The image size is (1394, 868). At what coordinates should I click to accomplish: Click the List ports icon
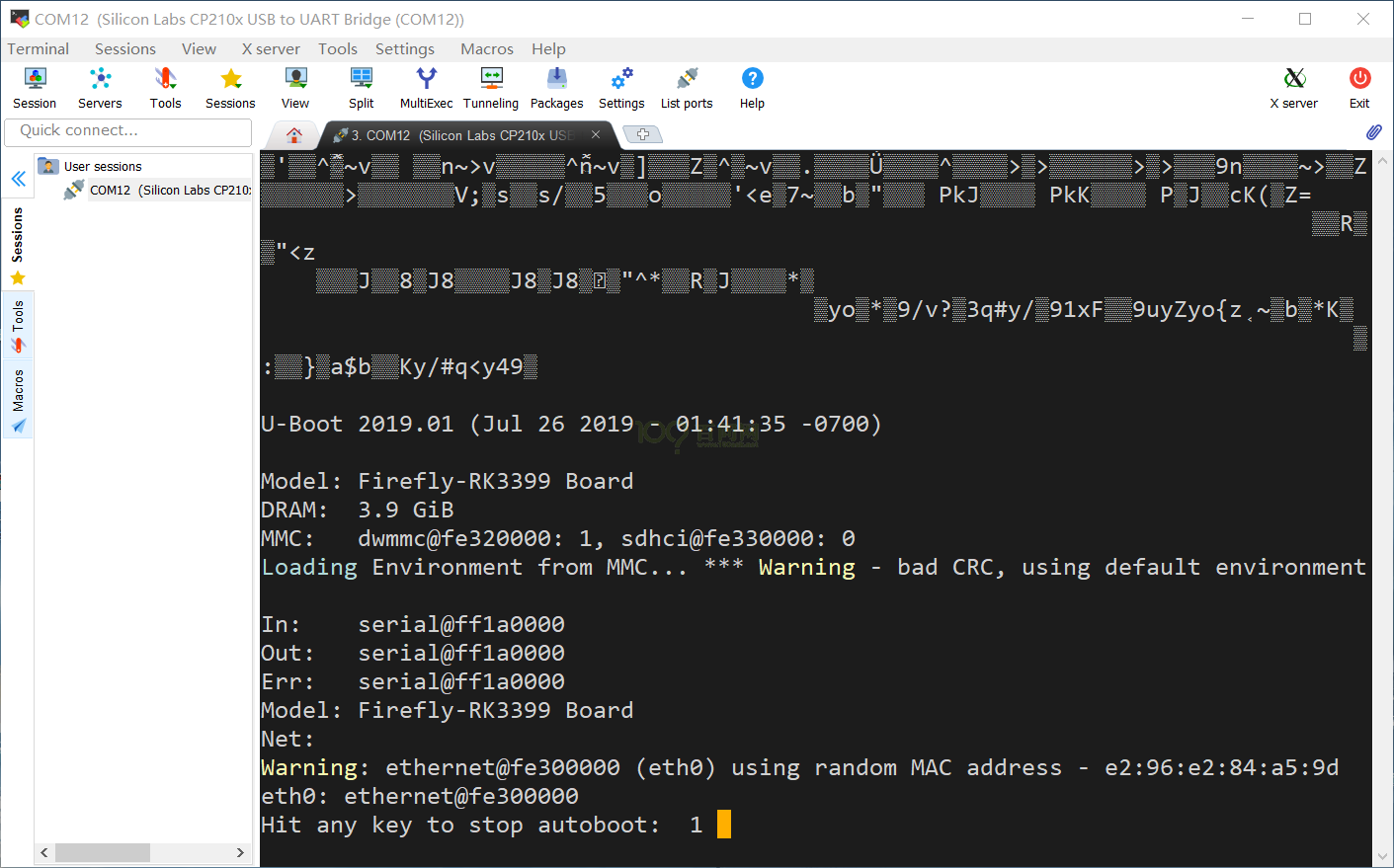pyautogui.click(x=687, y=88)
